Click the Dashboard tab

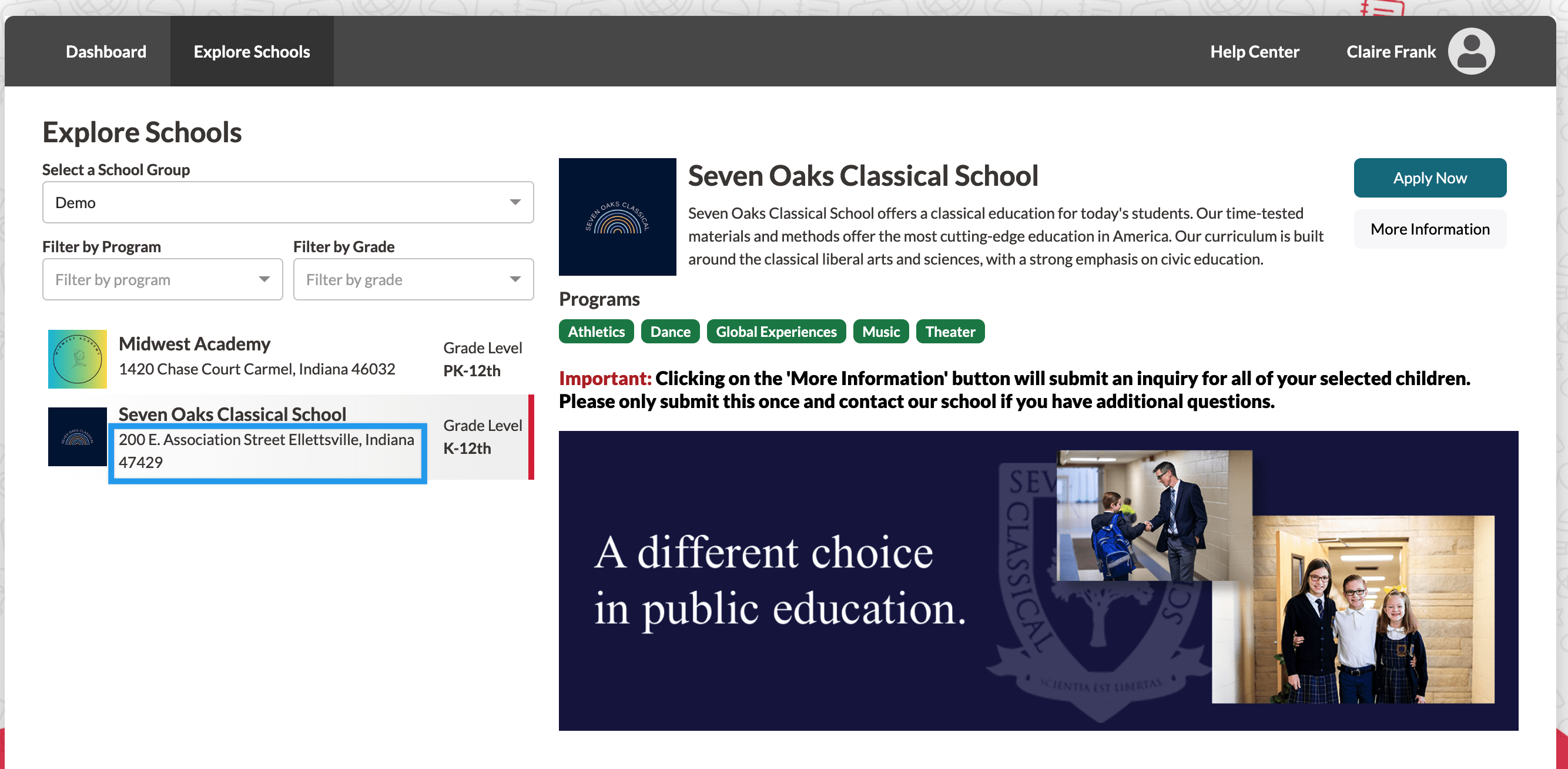point(106,51)
